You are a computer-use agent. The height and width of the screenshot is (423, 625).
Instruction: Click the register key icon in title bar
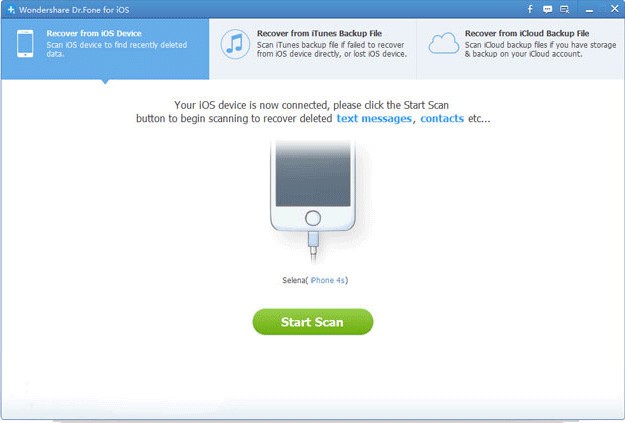564,10
